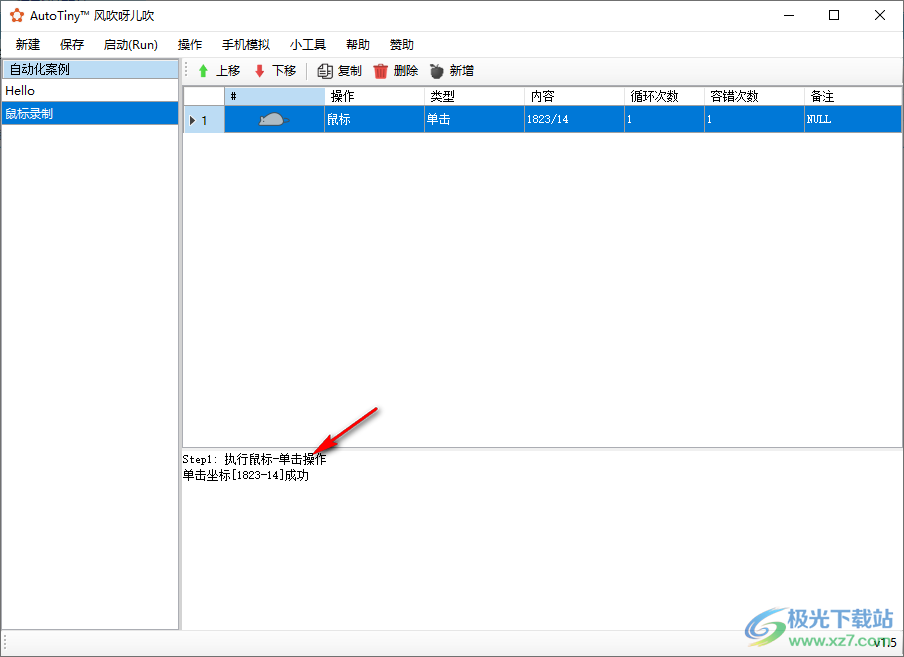Viewport: 904px width, 657px height.
Task: Select the Hello case in the sidebar
Action: [90, 90]
